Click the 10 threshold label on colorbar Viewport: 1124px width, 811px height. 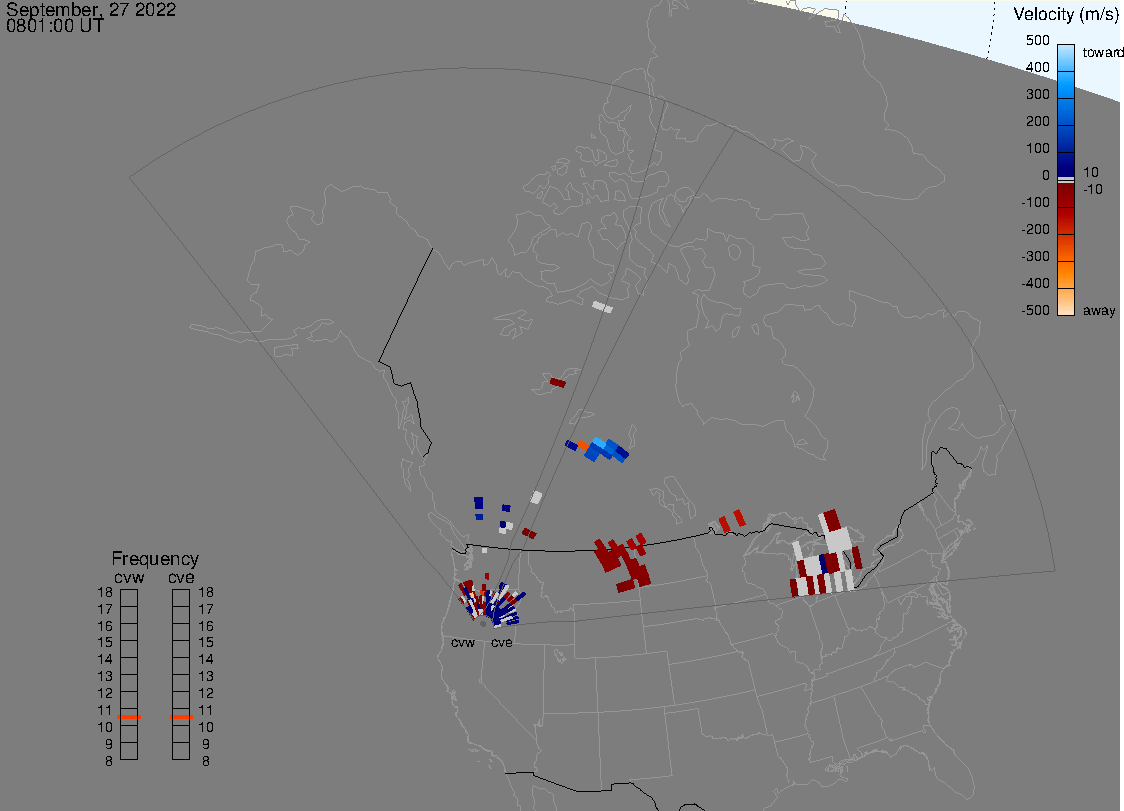pyautogui.click(x=1090, y=172)
